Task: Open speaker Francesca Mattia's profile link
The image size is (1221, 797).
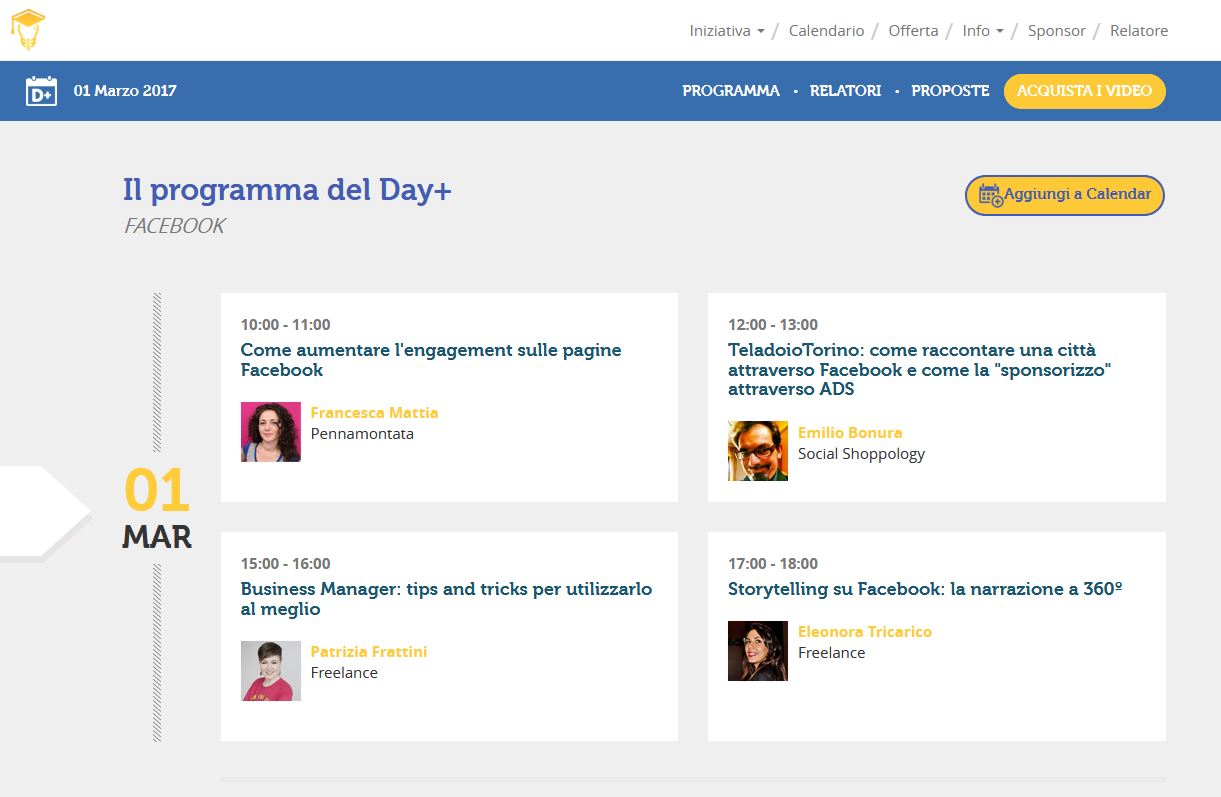Action: click(x=374, y=413)
